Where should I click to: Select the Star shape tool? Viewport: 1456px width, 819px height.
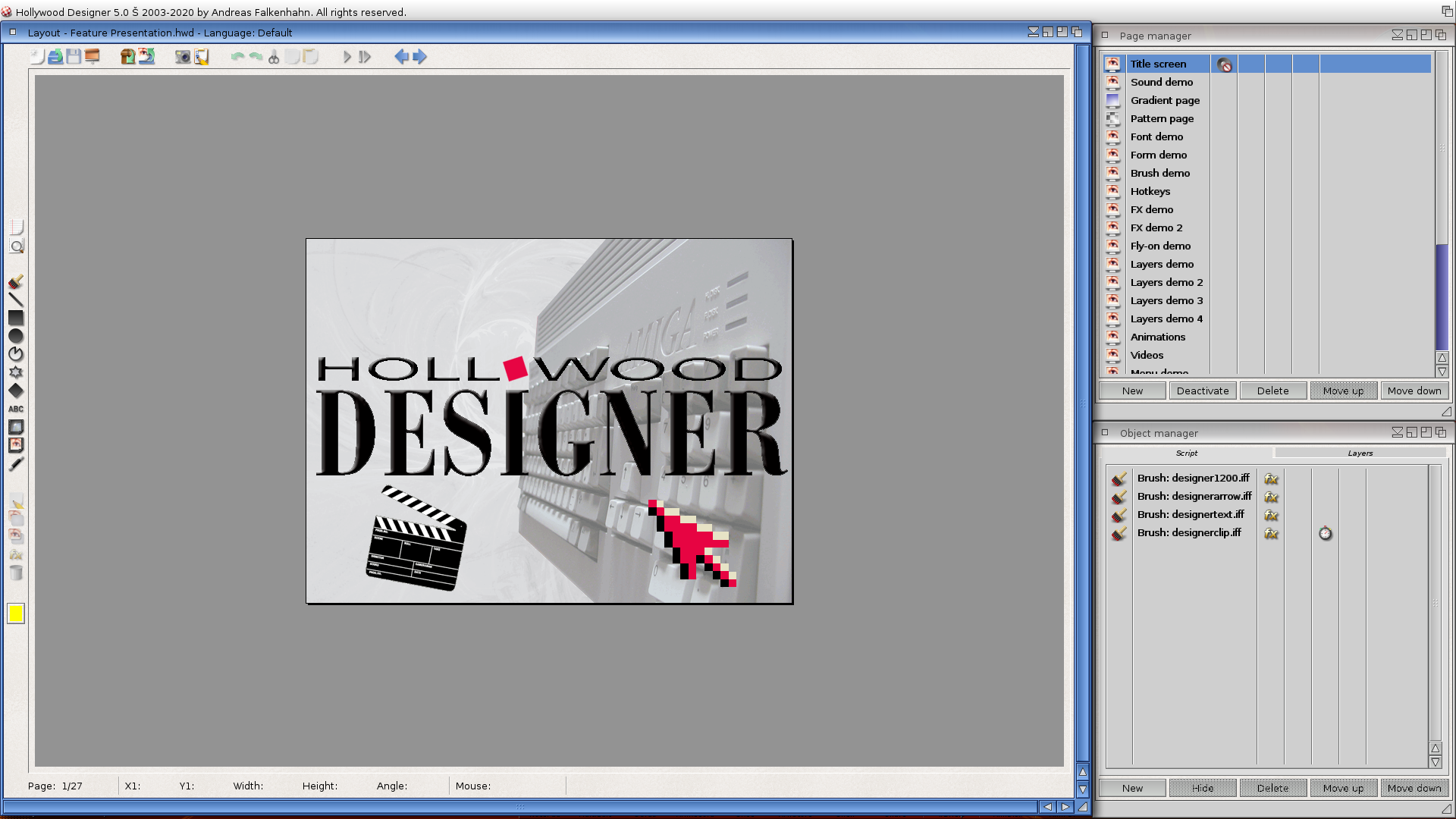[16, 372]
